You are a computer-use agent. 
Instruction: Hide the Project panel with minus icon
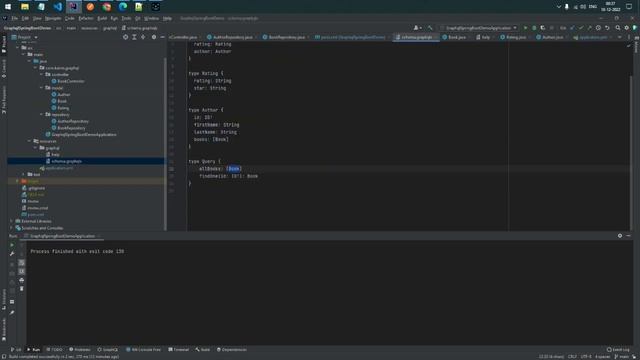coord(162,37)
